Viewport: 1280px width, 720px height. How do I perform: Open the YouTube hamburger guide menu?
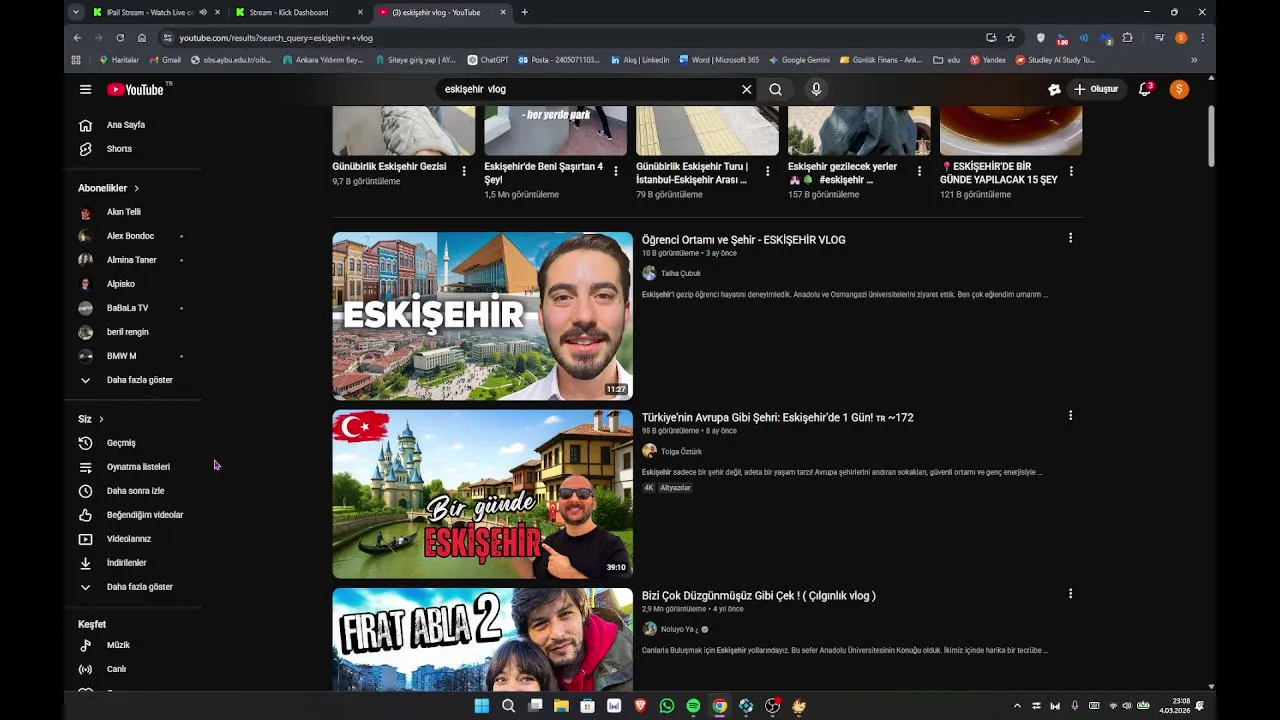click(x=86, y=89)
